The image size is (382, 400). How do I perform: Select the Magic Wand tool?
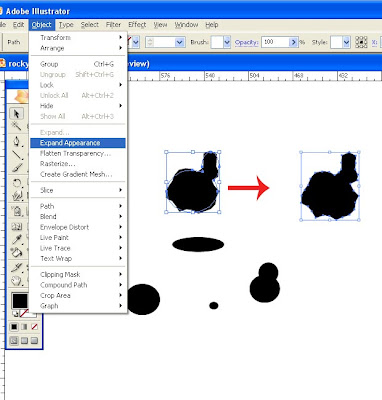pos(16,126)
